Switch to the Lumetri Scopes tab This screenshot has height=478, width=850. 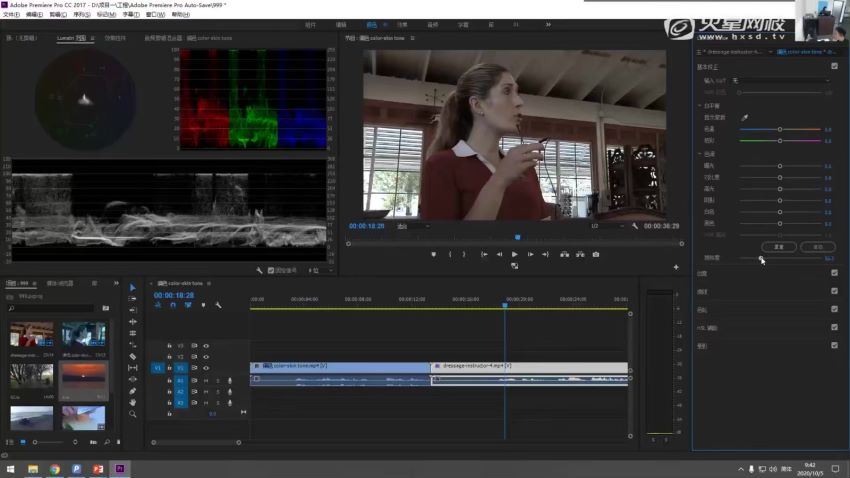[71, 38]
